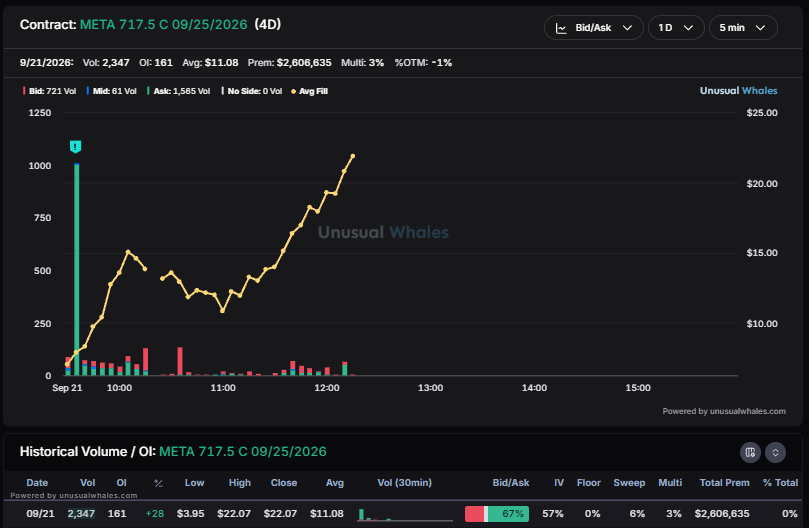
Task: Sort table by the IV column
Action: [x=559, y=483]
